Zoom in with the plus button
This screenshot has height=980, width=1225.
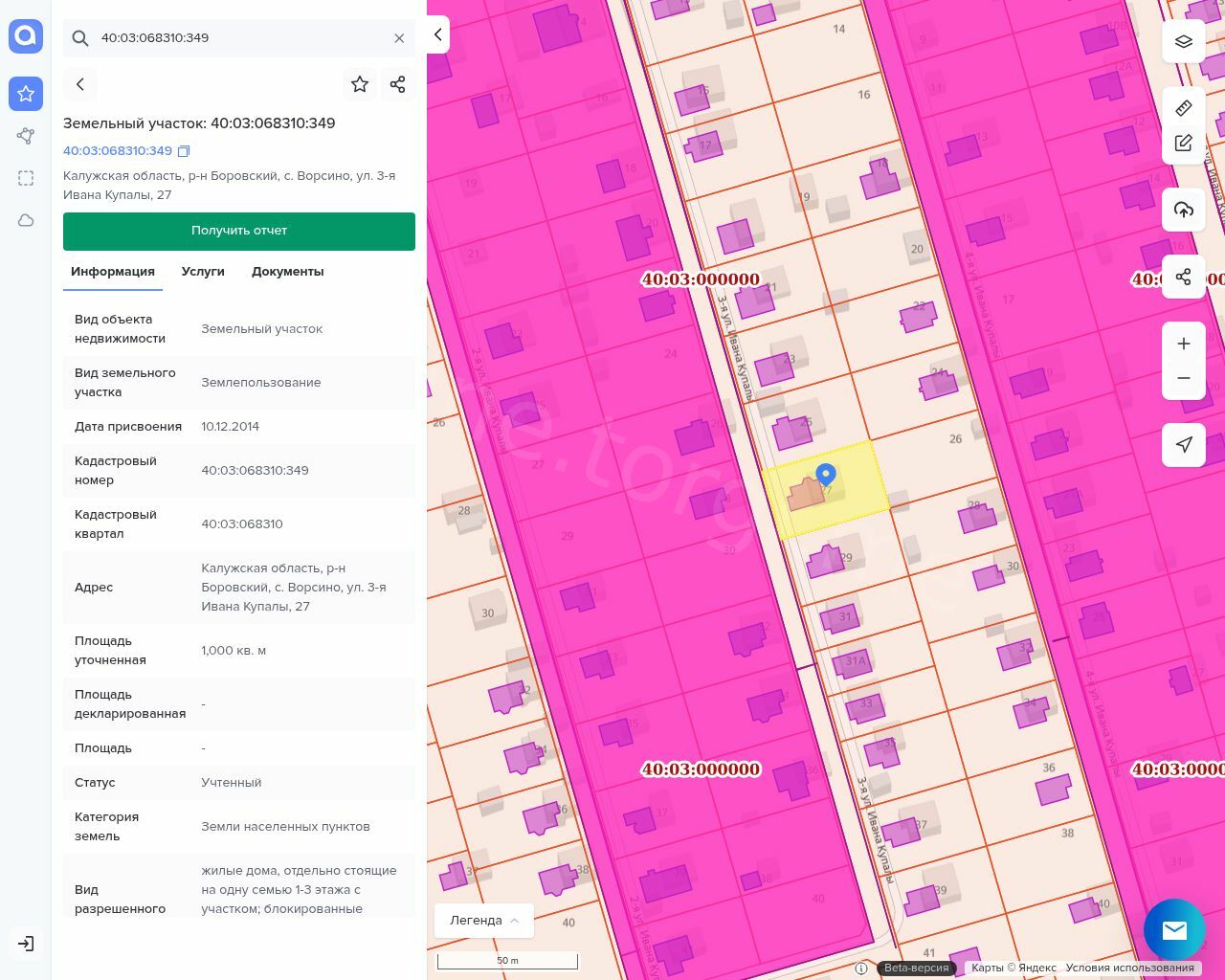pyautogui.click(x=1184, y=344)
